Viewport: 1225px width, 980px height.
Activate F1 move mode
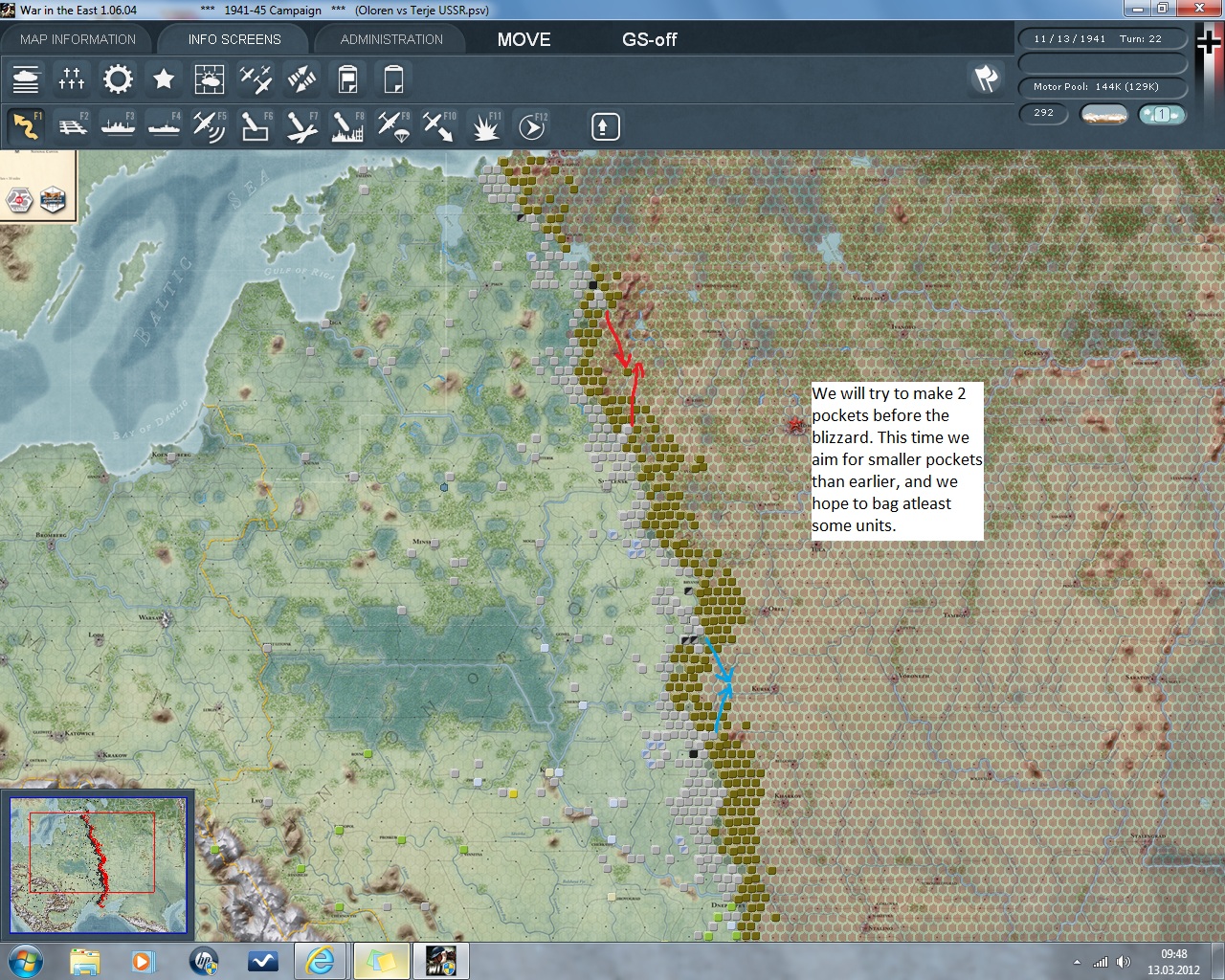pos(26,126)
